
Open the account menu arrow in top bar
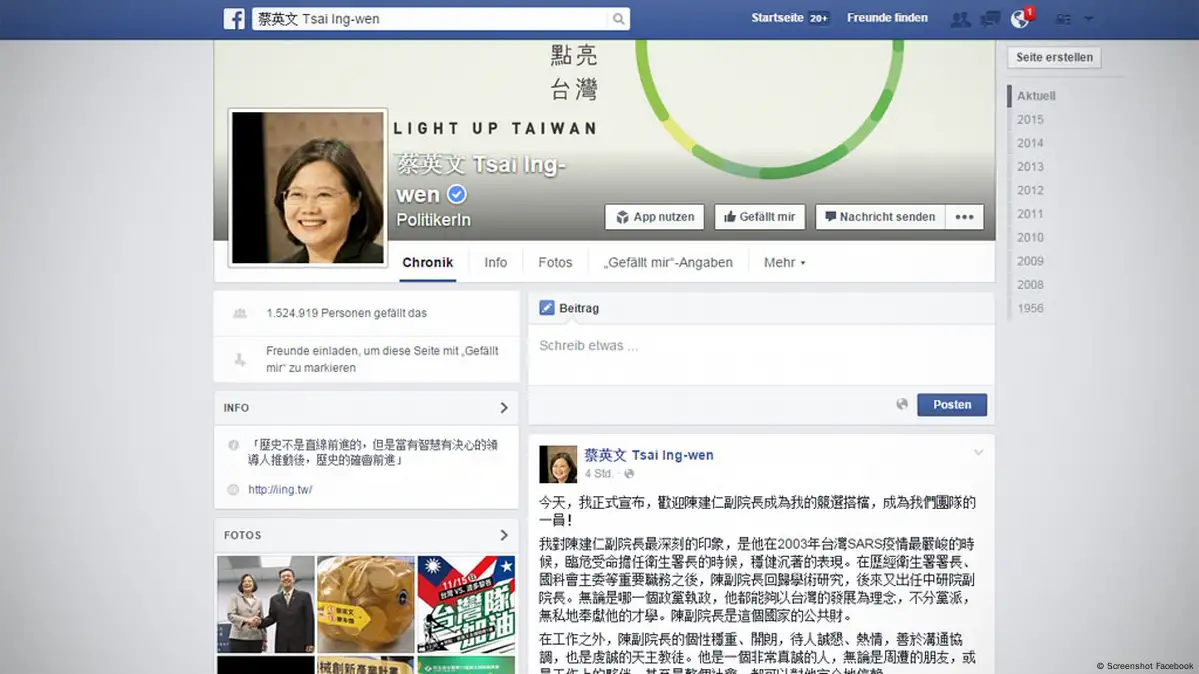pos(1089,19)
